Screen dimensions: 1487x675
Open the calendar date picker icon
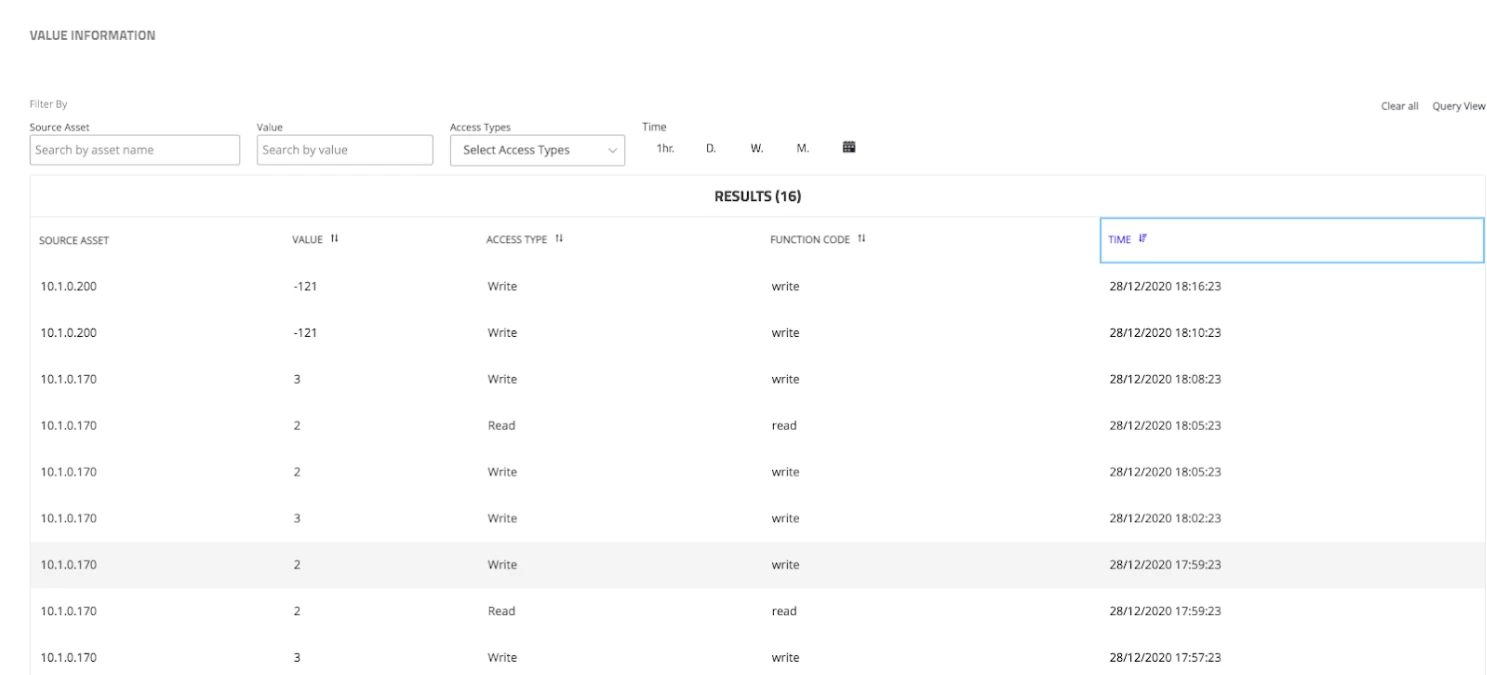849,148
